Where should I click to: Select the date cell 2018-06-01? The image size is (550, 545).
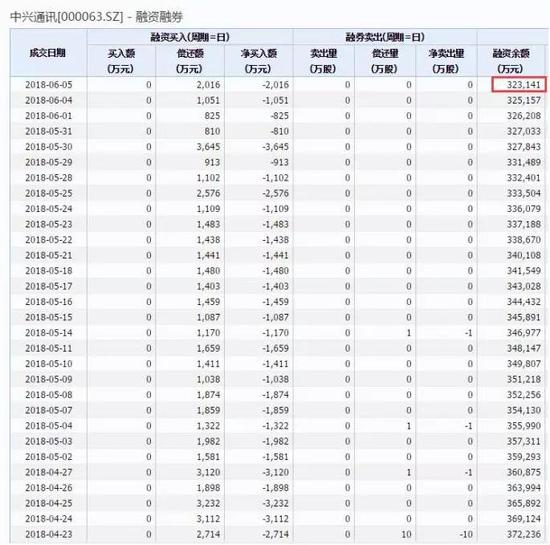pyautogui.click(x=48, y=116)
